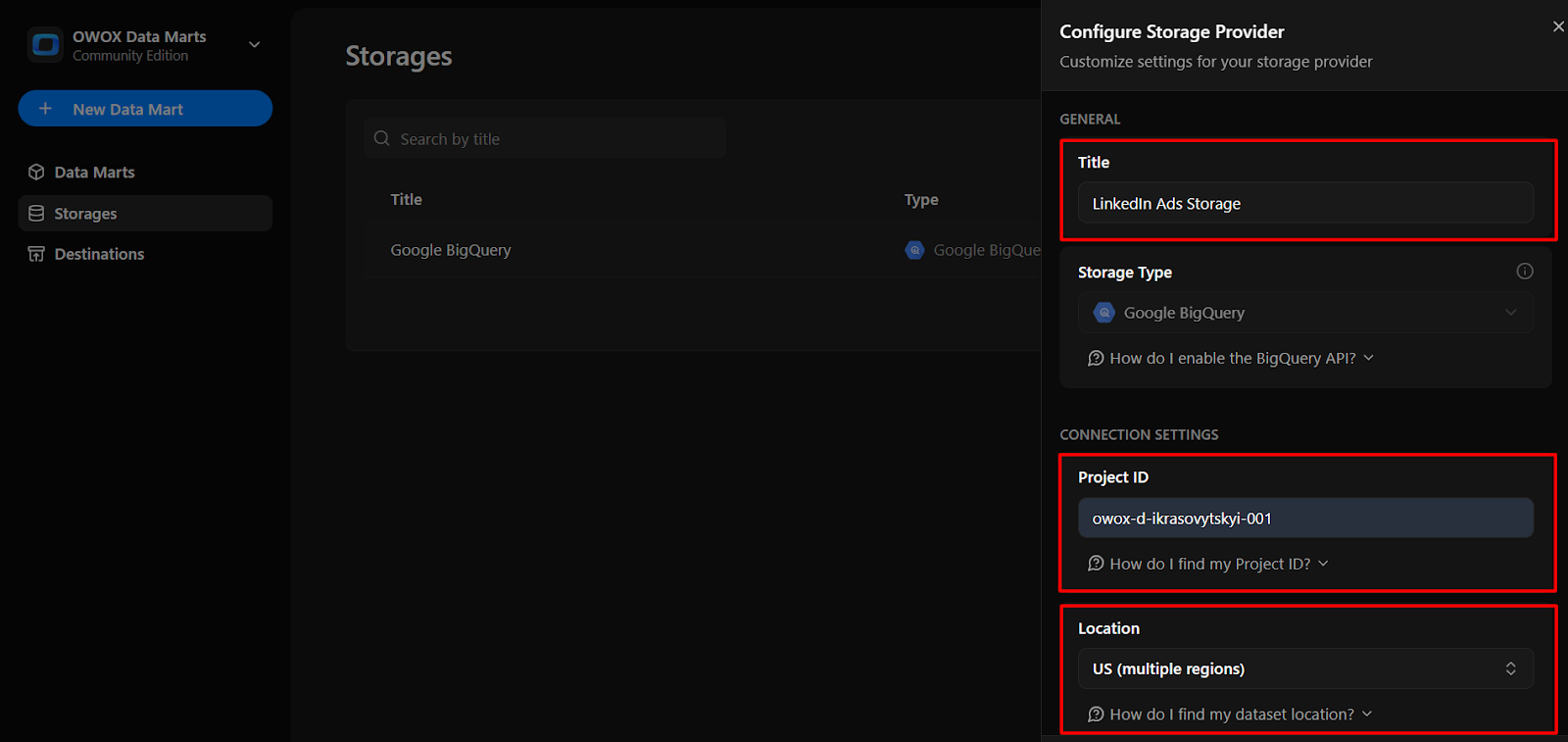Screen dimensions: 1568x742
Task: Click the GENERAL section label
Action: pos(1090,119)
